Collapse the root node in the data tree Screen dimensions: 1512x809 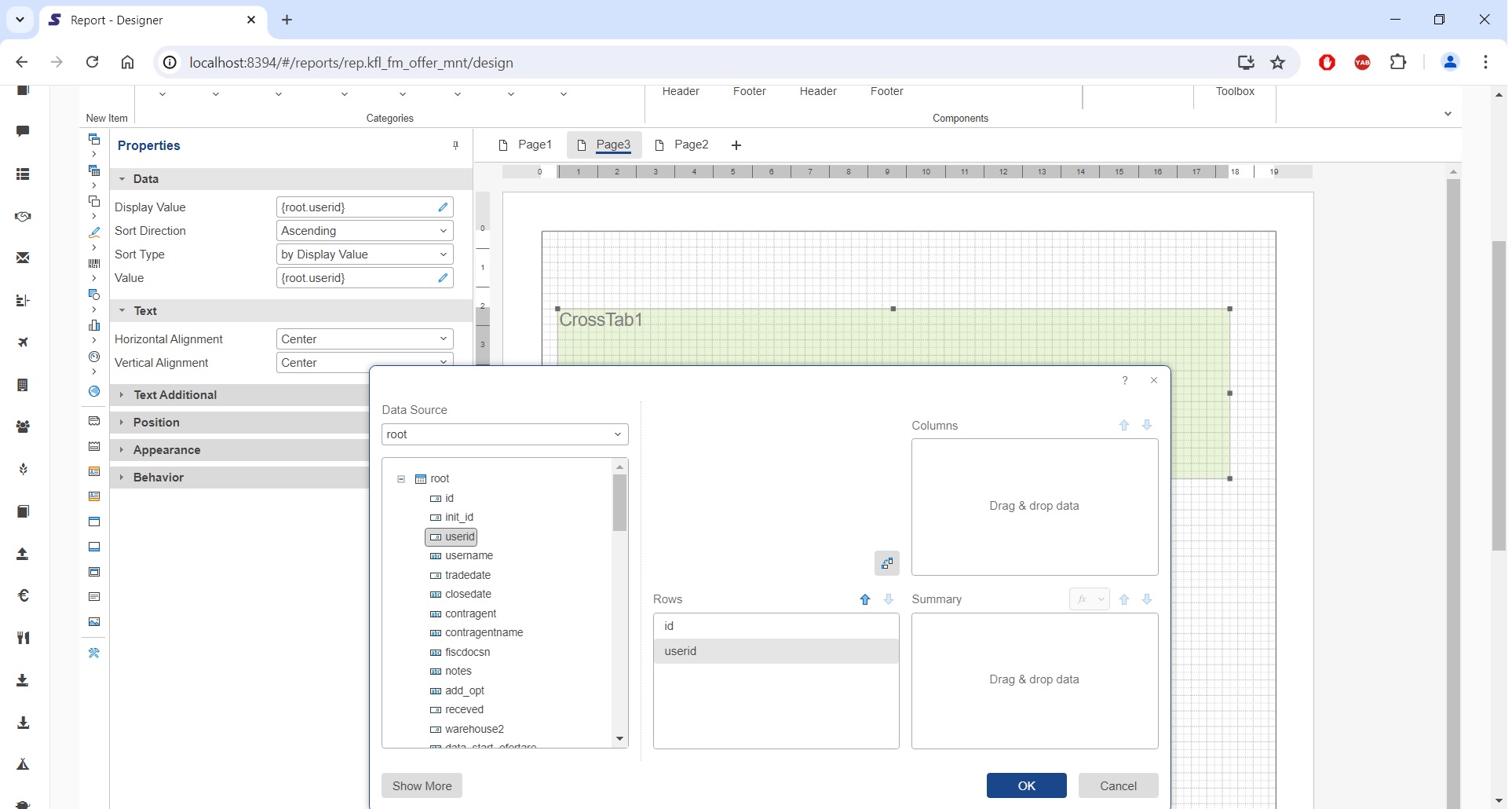click(x=401, y=479)
